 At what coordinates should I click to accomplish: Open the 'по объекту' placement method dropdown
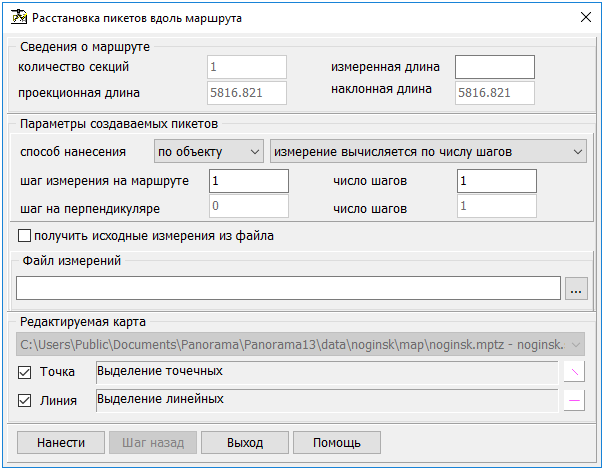click(x=208, y=152)
